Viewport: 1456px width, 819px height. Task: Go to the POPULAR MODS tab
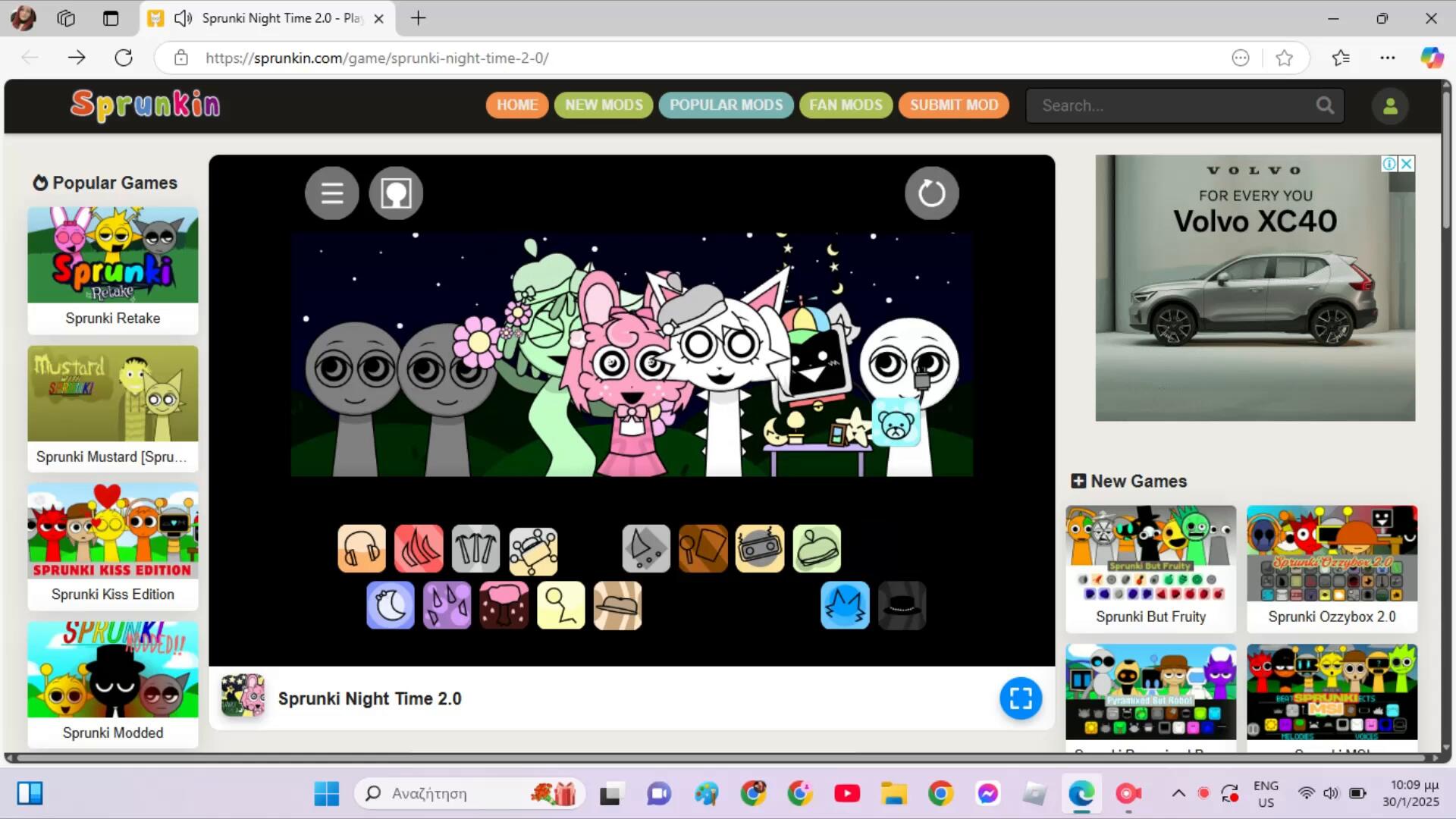pyautogui.click(x=726, y=105)
